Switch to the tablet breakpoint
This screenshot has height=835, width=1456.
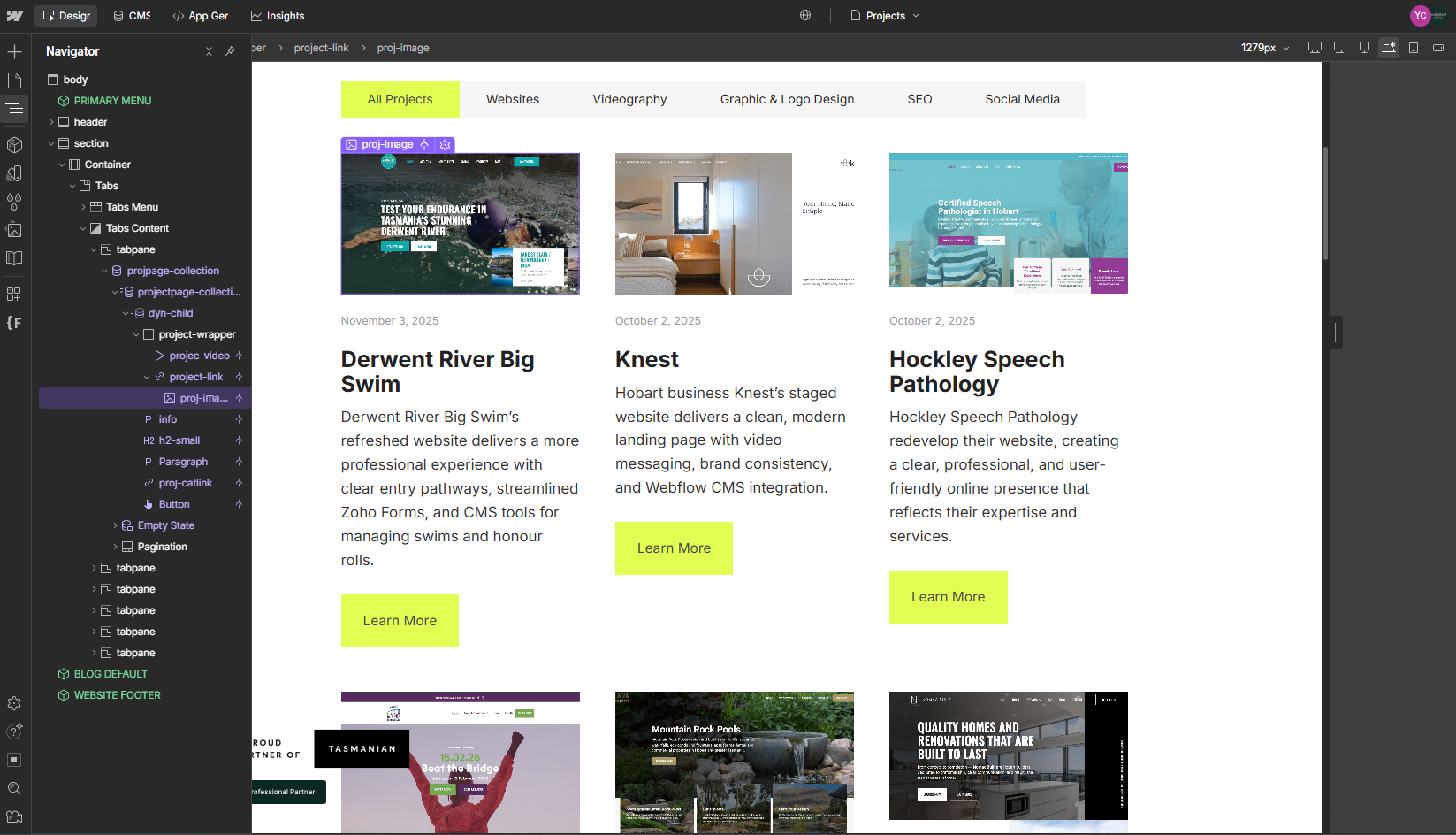point(1414,48)
